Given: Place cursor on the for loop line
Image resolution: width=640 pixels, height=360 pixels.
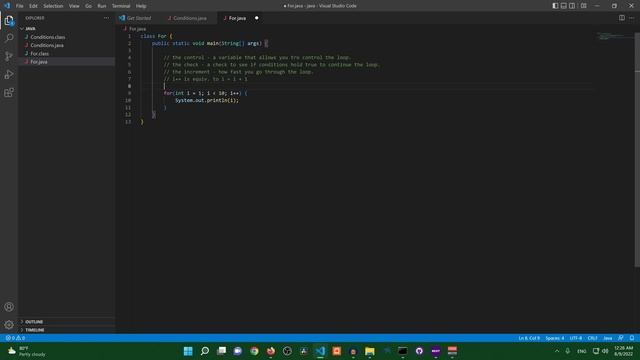Looking at the screenshot, I should click(205, 93).
